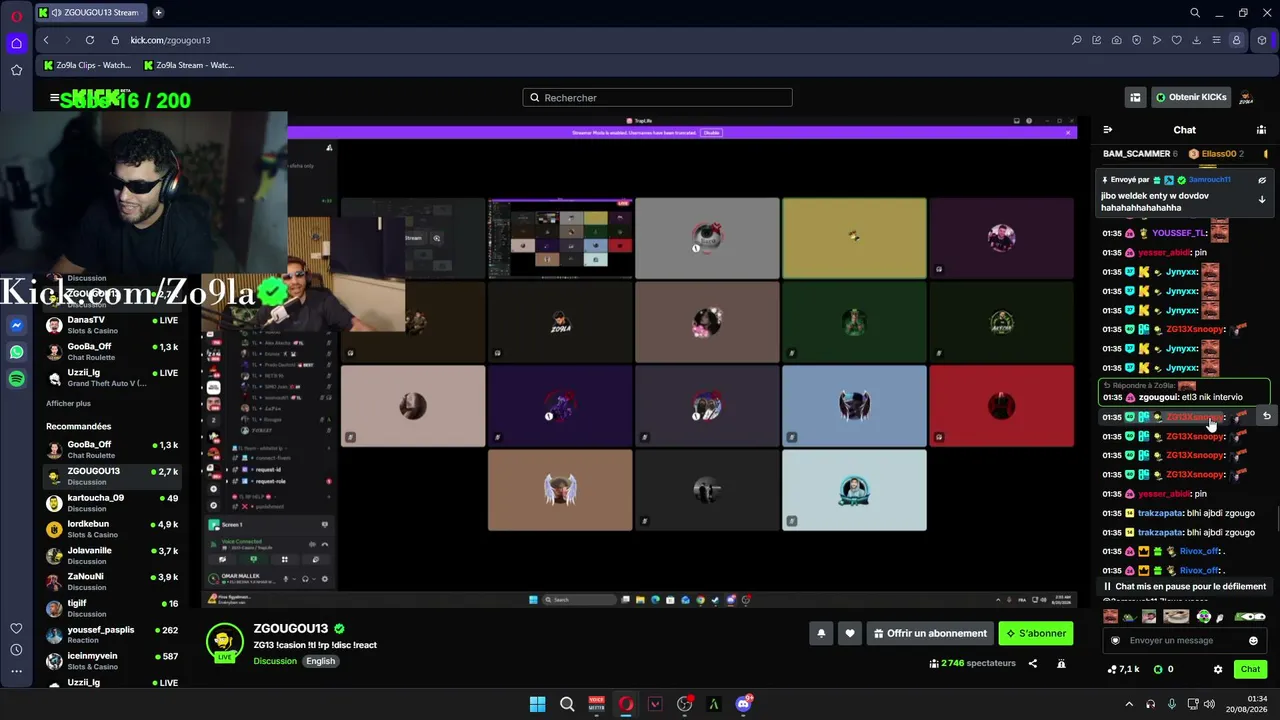This screenshot has height=720, width=1280.
Task: Open Spotify in the Opera sidebar
Action: click(x=16, y=379)
